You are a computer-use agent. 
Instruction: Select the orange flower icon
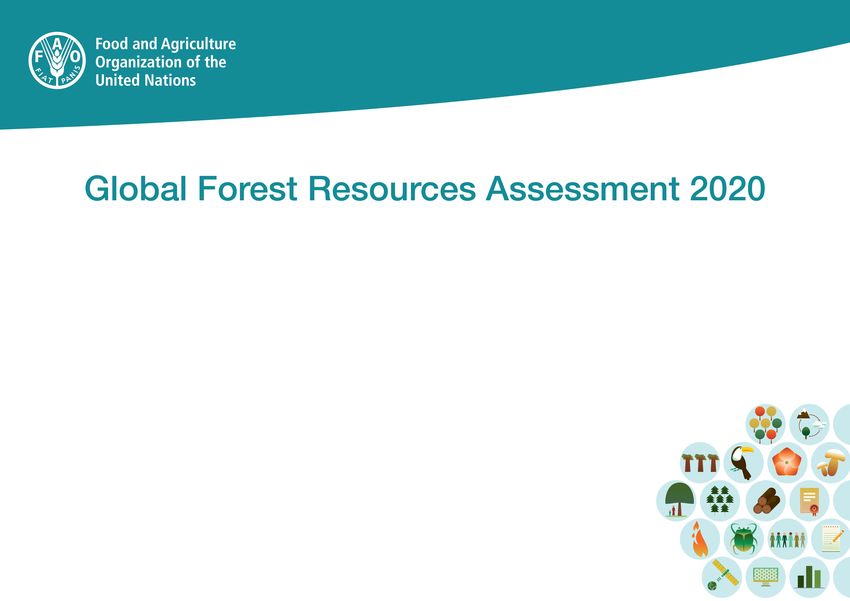787,462
